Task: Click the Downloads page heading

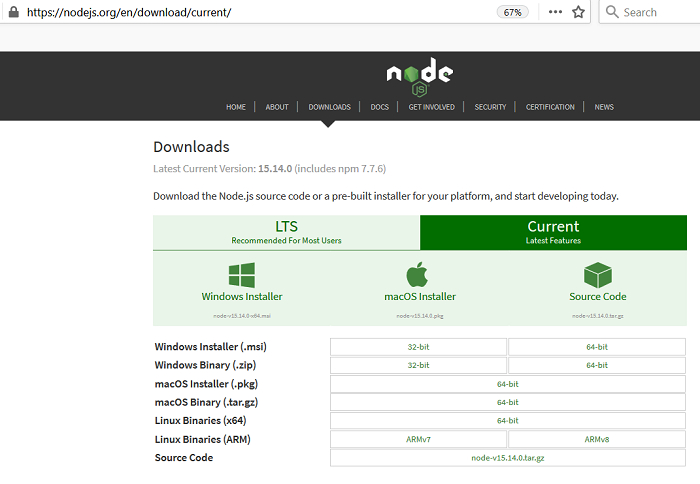Action: (x=191, y=147)
